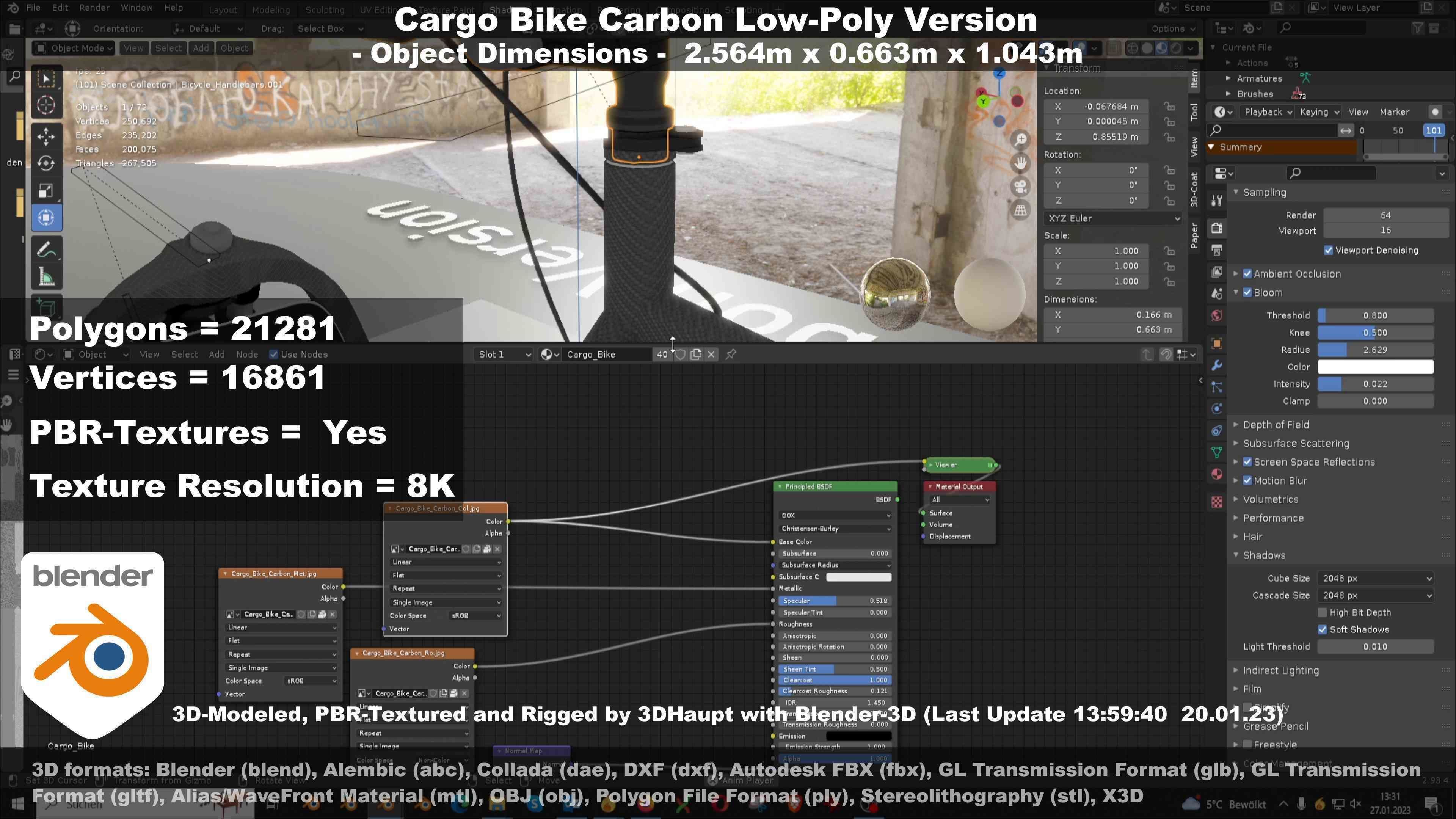The image size is (1456, 819).
Task: Click the Playback button in timeline
Action: coord(1268,112)
